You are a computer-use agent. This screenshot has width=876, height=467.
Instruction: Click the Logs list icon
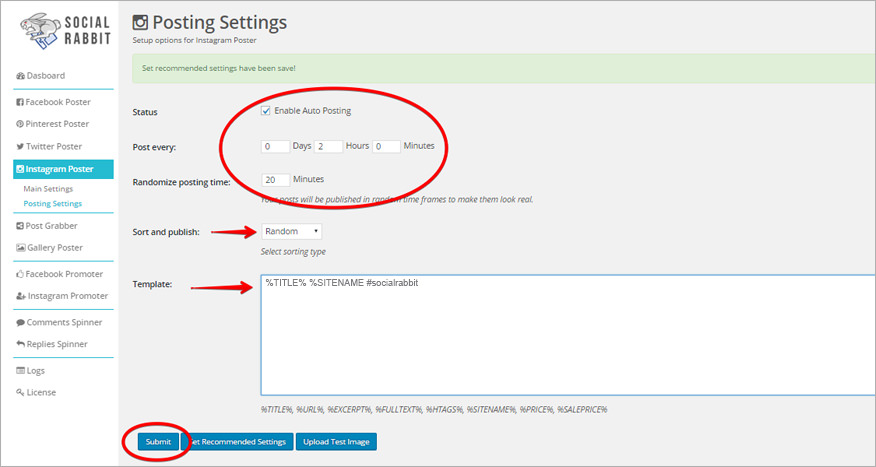pos(20,370)
